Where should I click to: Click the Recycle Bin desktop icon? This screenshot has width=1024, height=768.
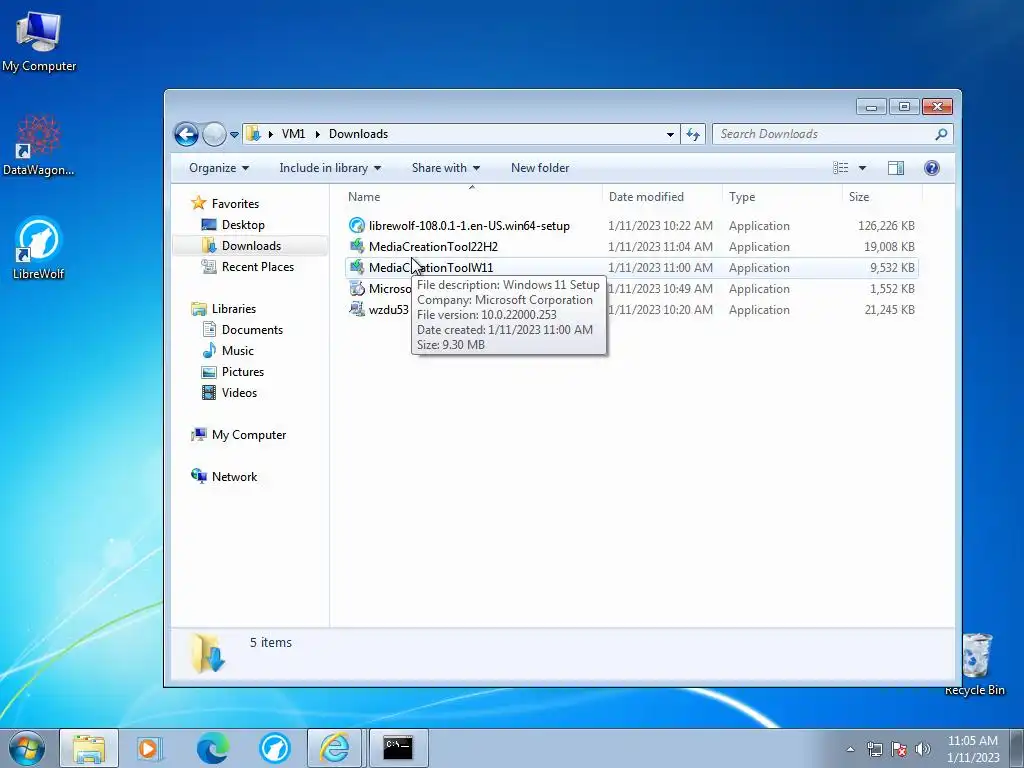click(976, 664)
